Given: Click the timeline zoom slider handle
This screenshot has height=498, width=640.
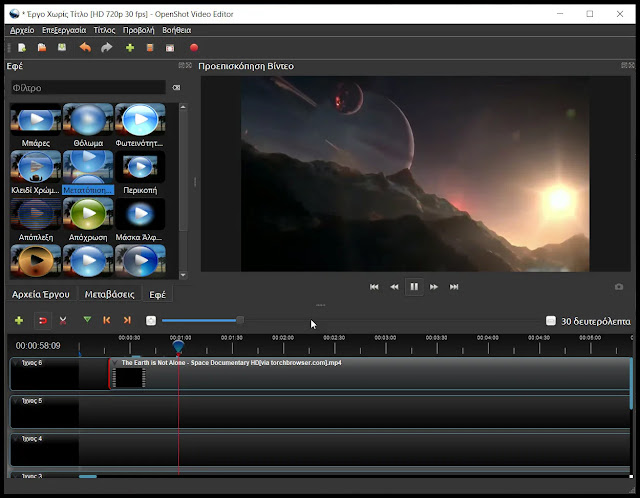Looking at the screenshot, I should click(240, 320).
